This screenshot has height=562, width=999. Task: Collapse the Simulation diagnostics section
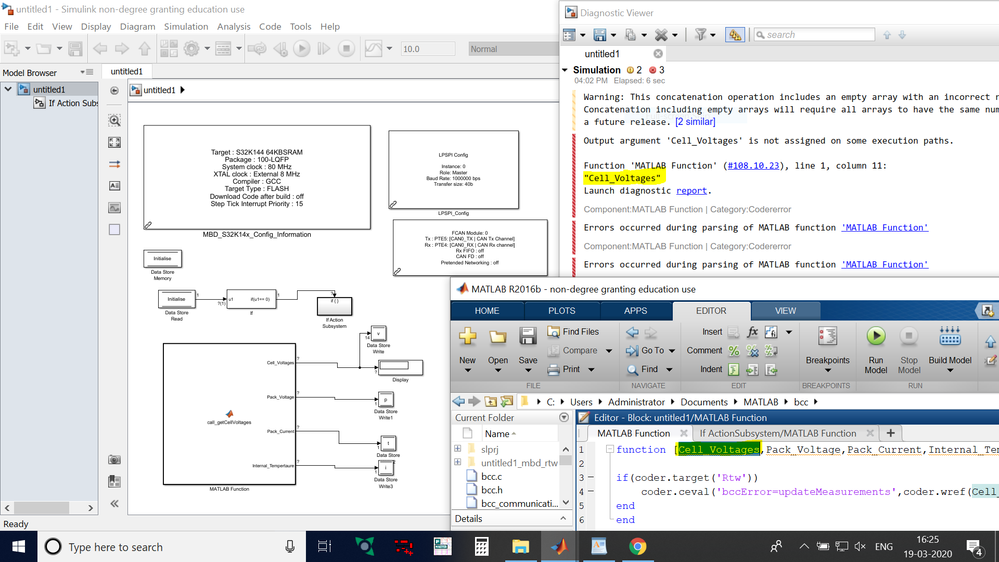(x=565, y=70)
